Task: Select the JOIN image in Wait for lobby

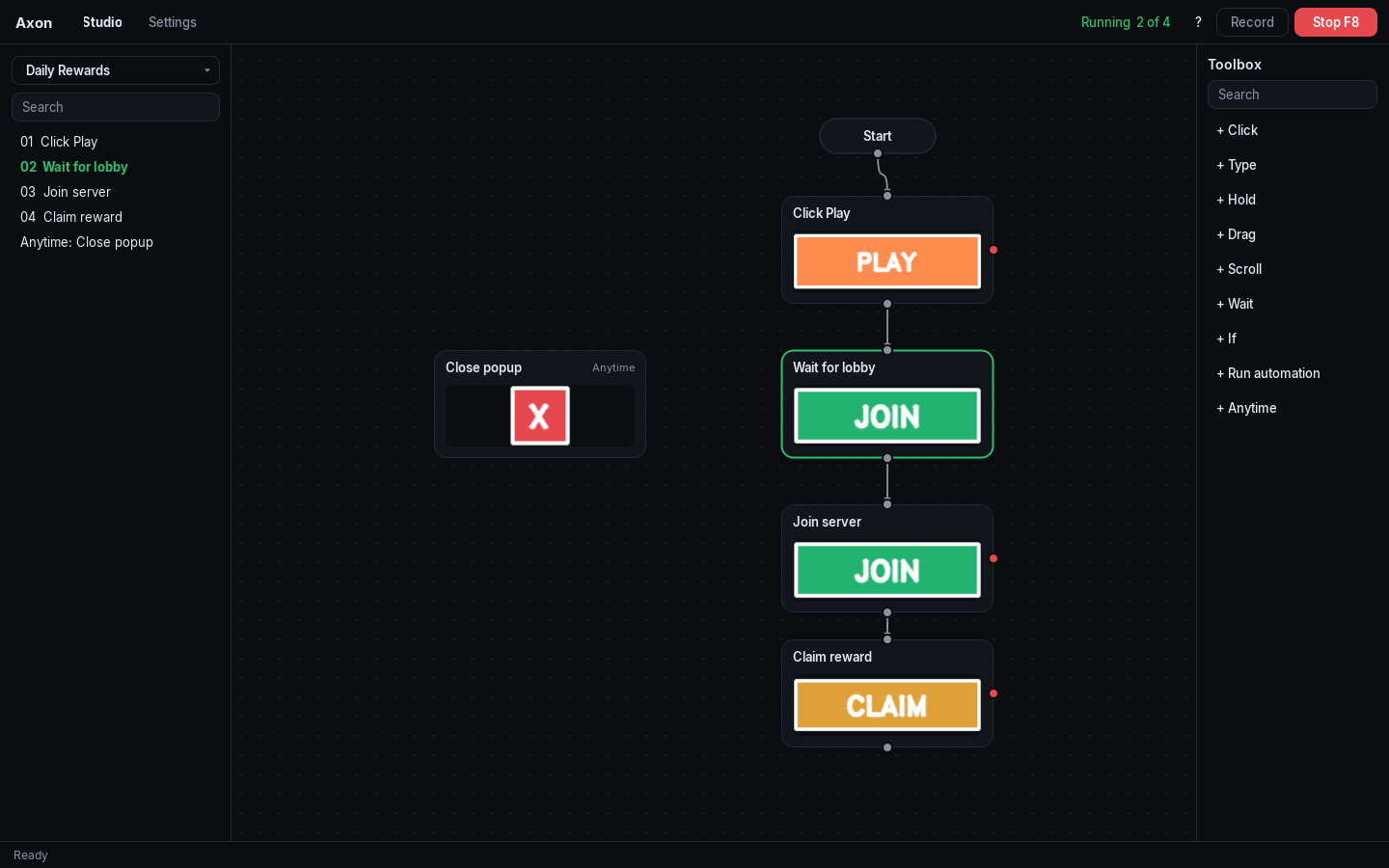Action: (887, 416)
